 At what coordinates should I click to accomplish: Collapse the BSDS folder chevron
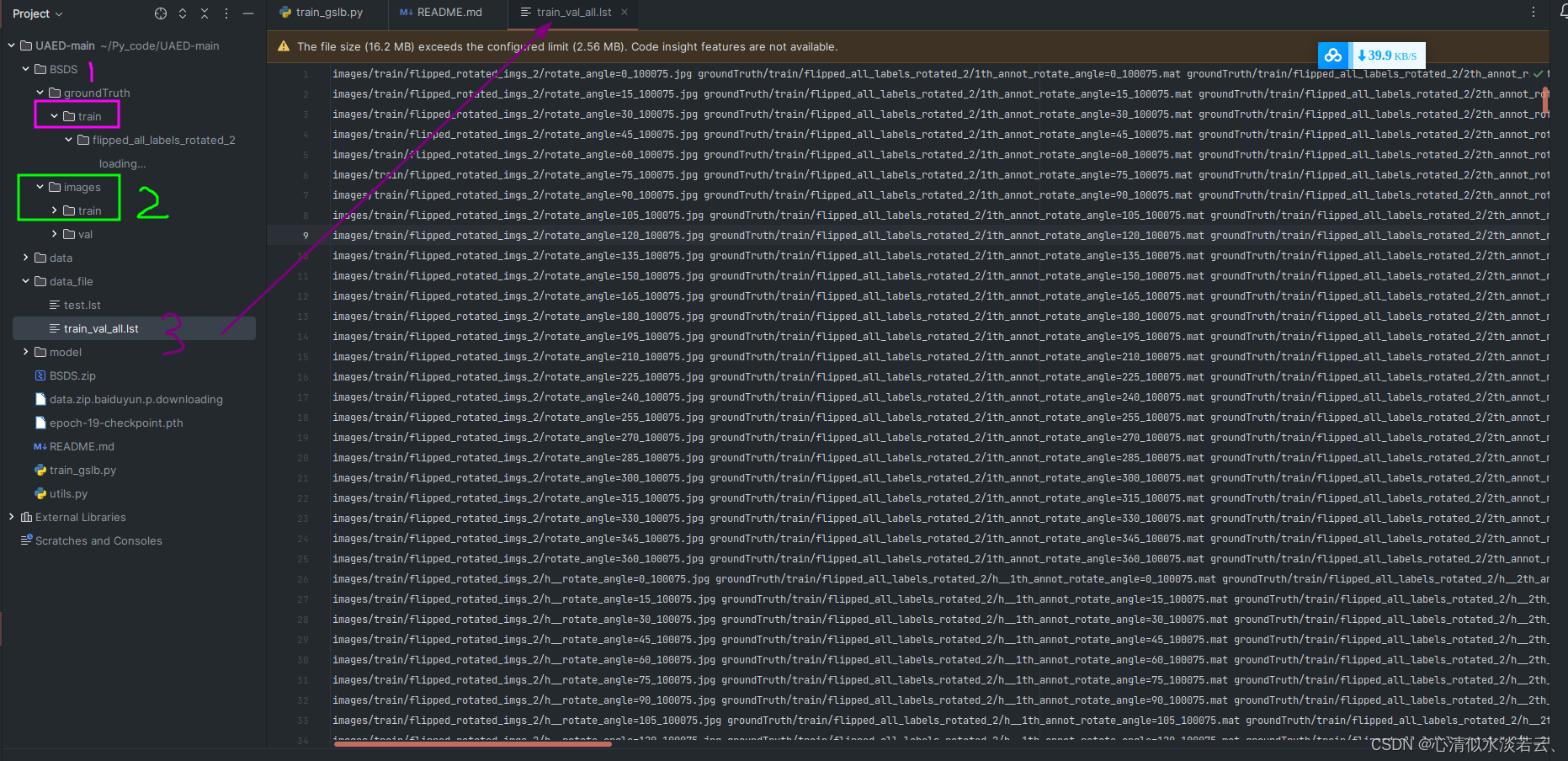[x=26, y=69]
